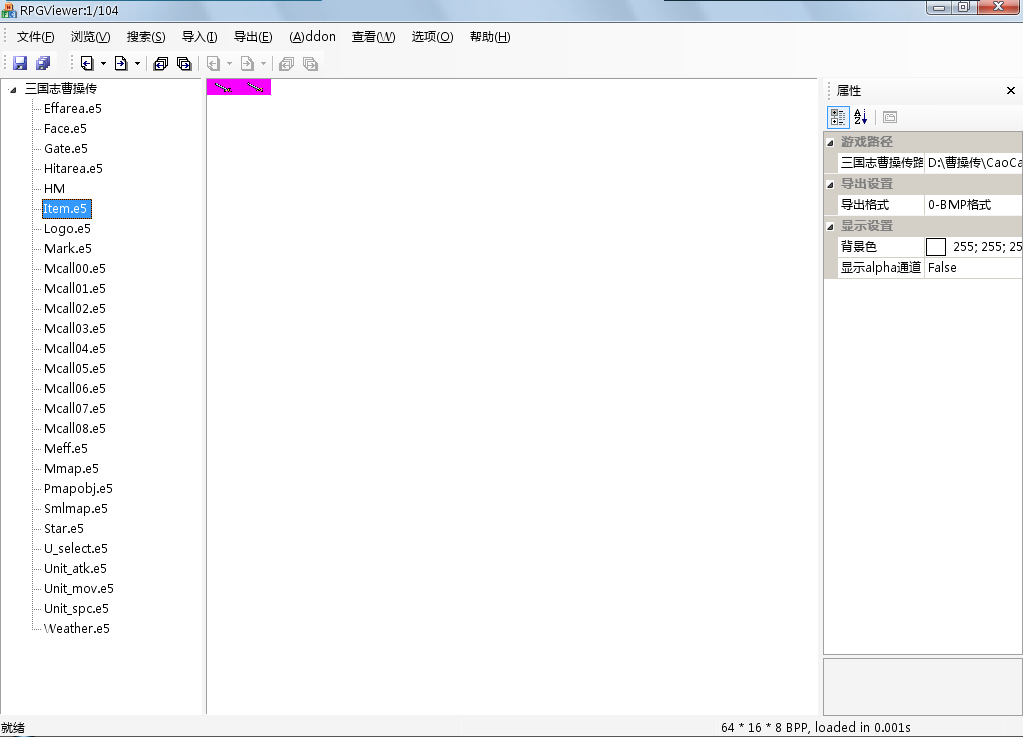The height and width of the screenshot is (737, 1023).
Task: Click the single save icon in toolbar
Action: pos(20,63)
